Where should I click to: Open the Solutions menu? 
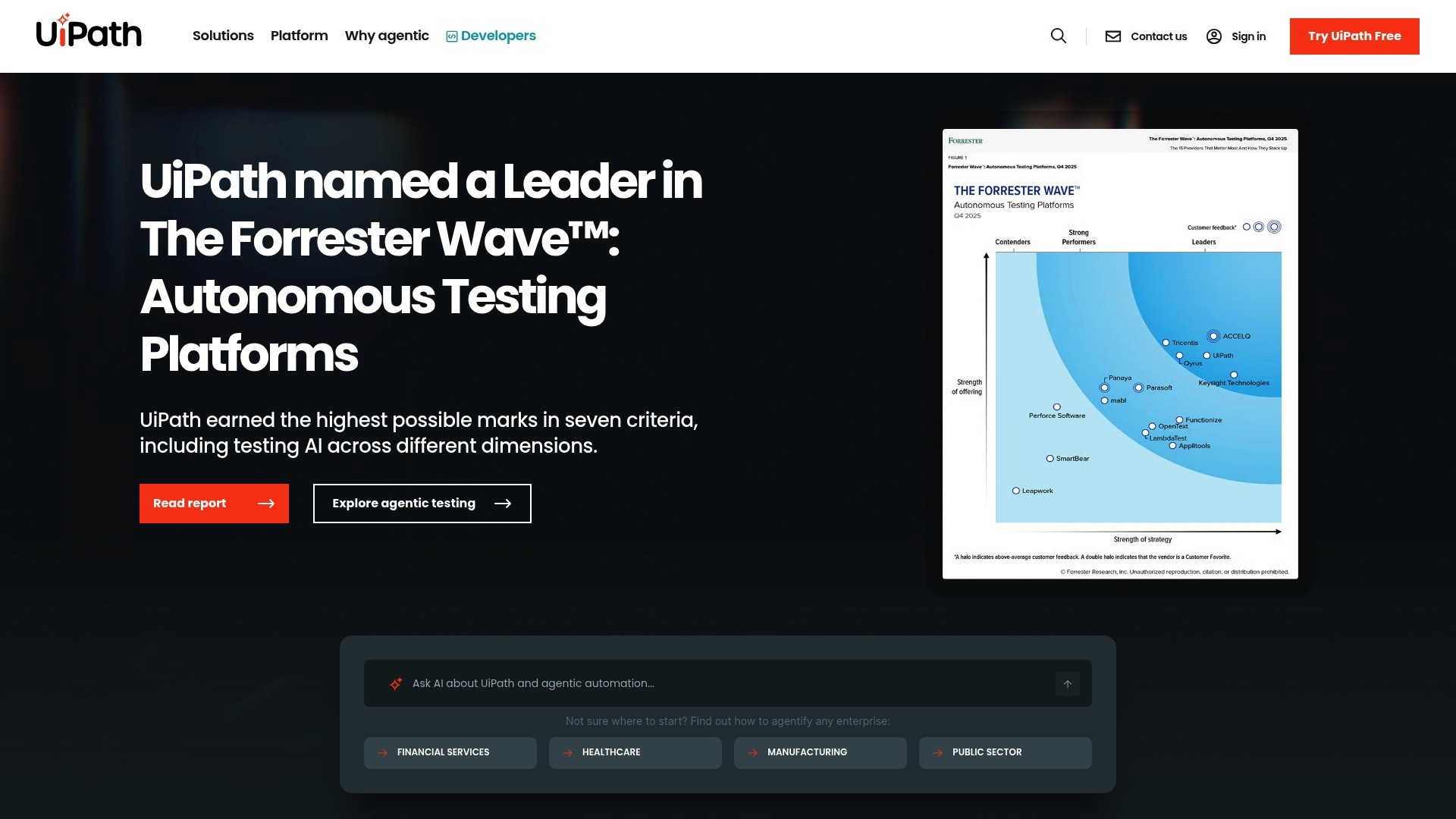tap(223, 36)
